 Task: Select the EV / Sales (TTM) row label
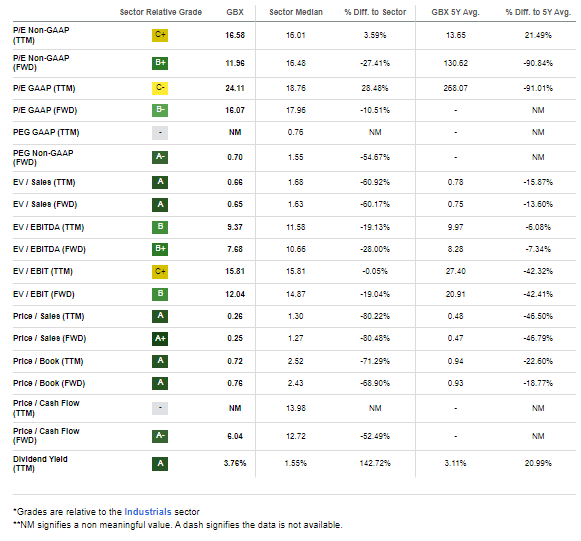point(44,182)
